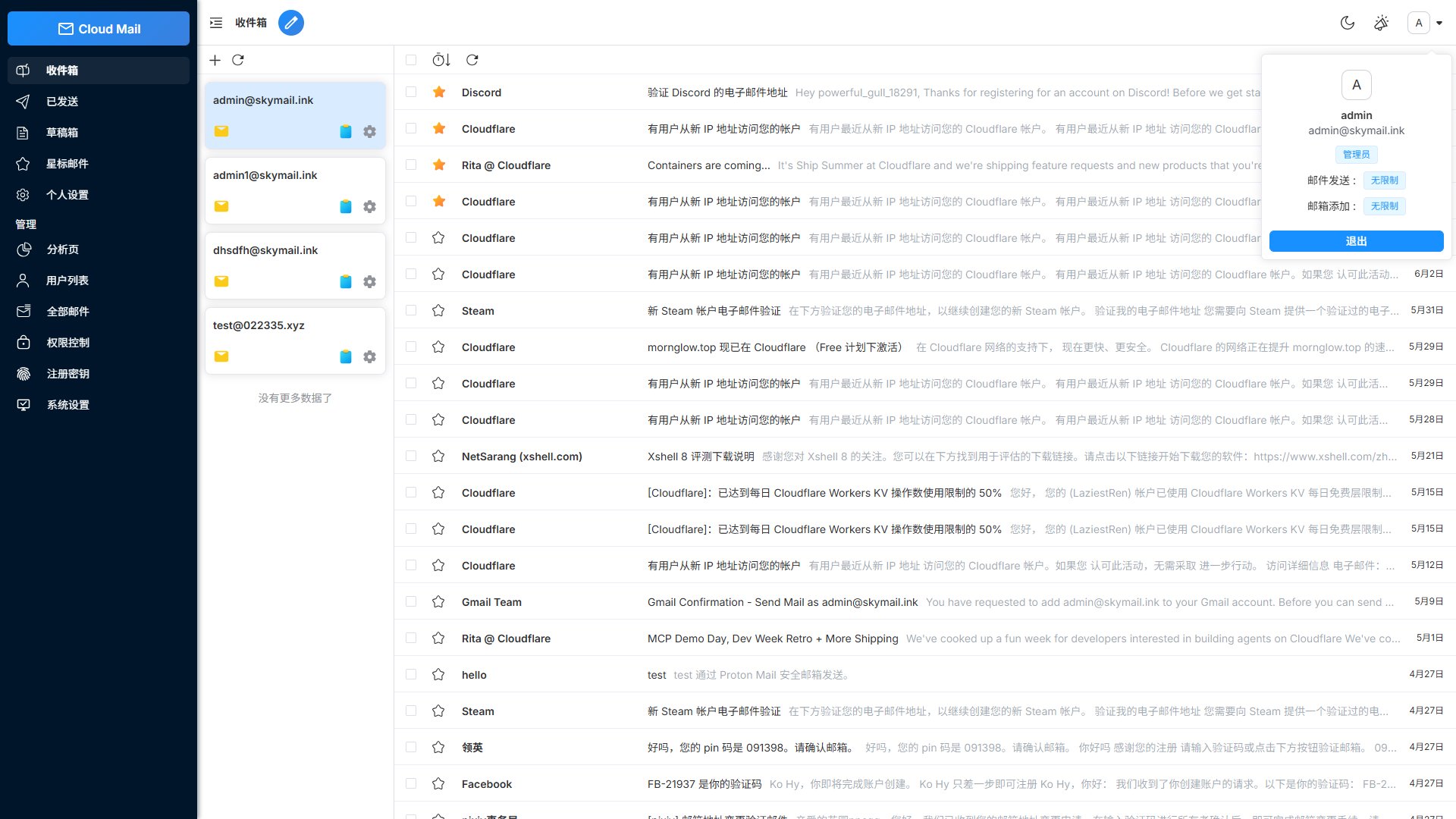Screen dimensions: 1456x819
Task: Click the clipboard copy icon for test@022335.xyz
Action: pos(346,356)
